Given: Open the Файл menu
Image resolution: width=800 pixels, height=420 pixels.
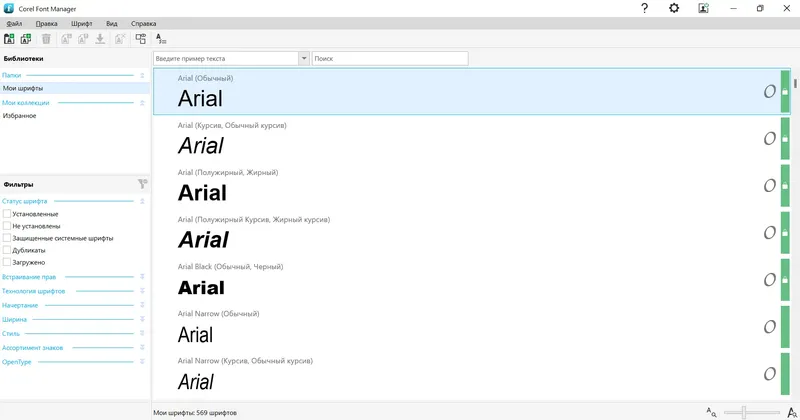Looking at the screenshot, I should pos(14,23).
